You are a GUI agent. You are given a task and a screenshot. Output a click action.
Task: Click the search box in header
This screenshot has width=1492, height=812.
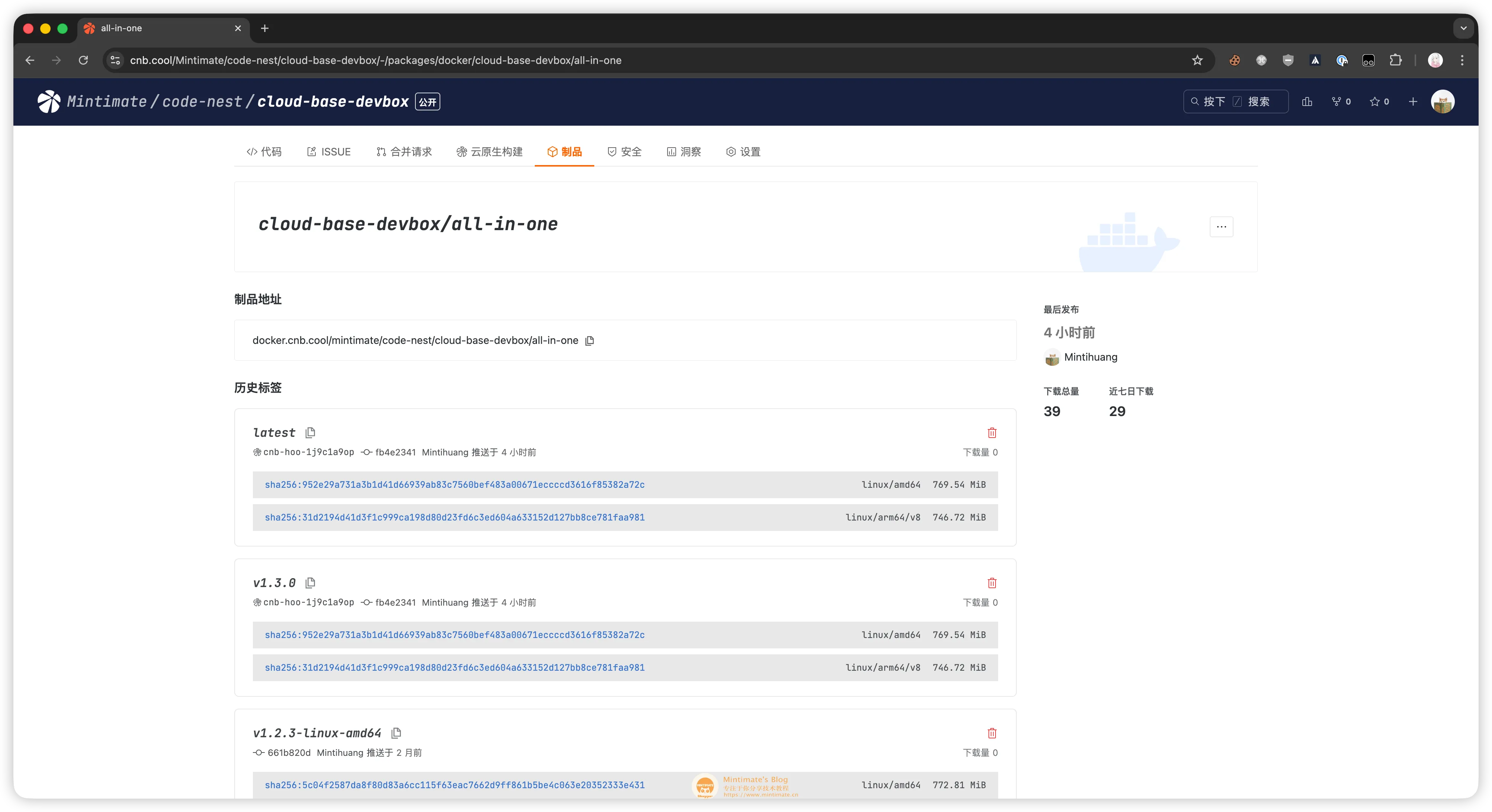[1235, 101]
